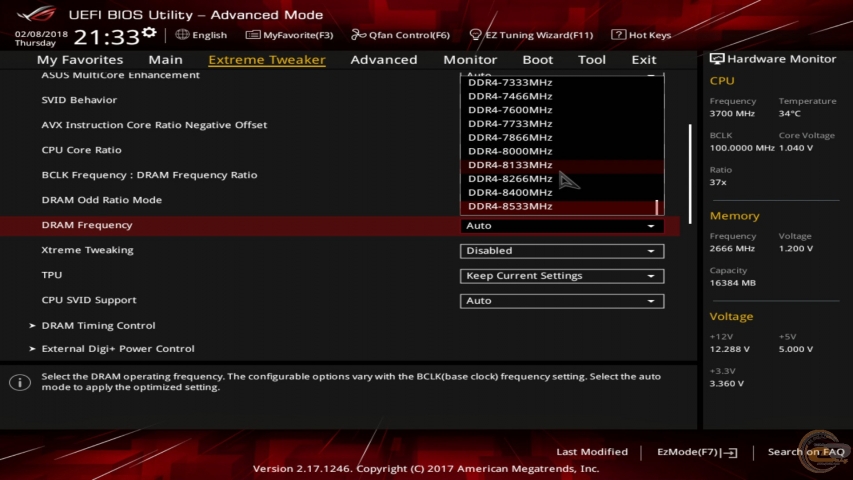Viewport: 853px width, 480px height.
Task: Start EZ Tuning Wizard(F11)
Action: (531, 35)
